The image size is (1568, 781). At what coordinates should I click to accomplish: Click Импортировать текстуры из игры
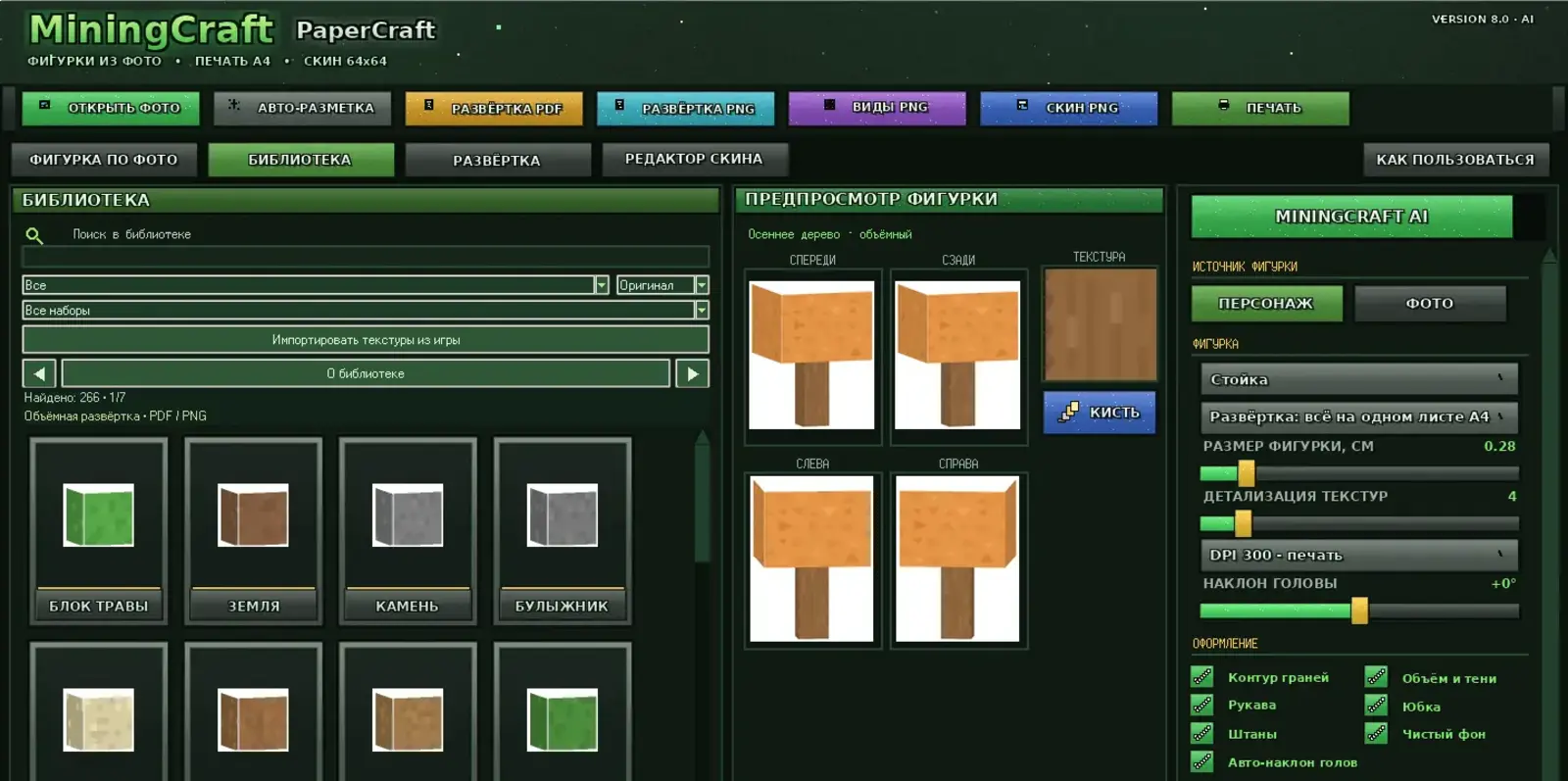(x=366, y=340)
